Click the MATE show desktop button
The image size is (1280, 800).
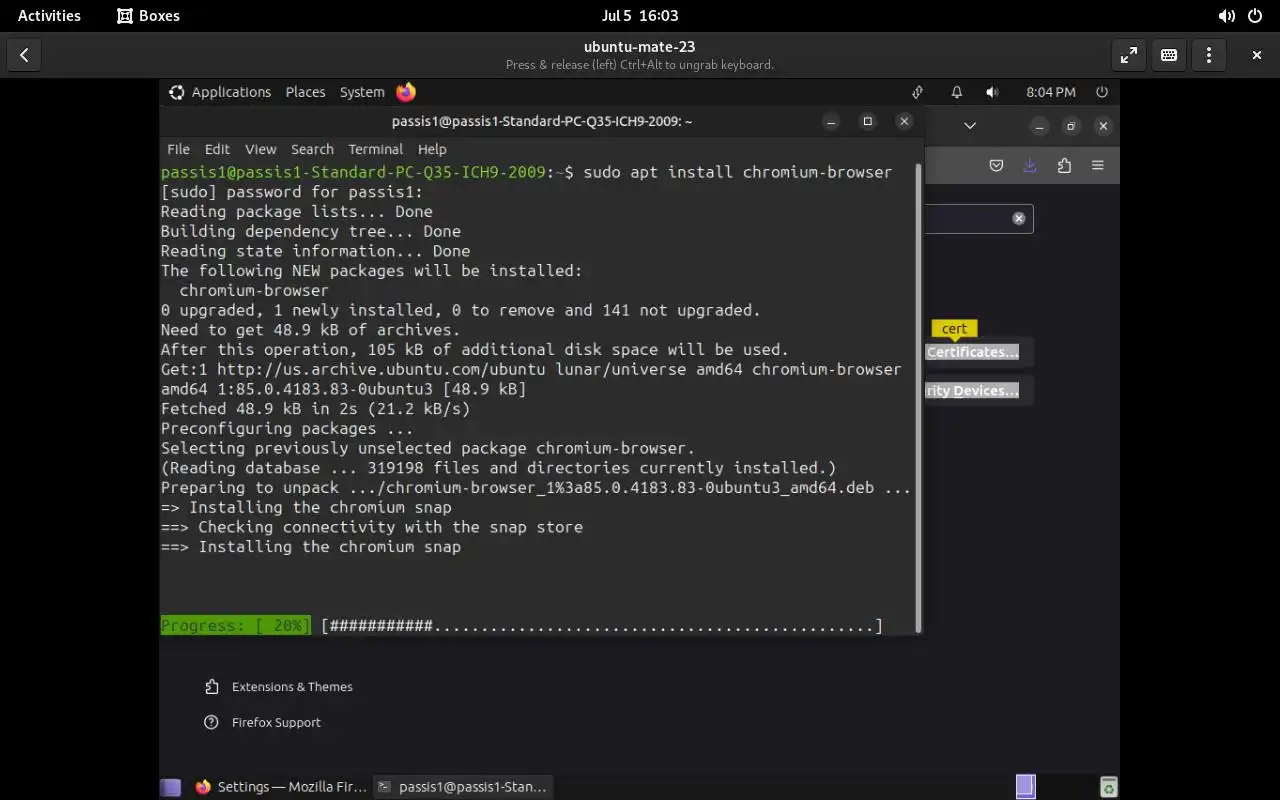click(x=171, y=787)
